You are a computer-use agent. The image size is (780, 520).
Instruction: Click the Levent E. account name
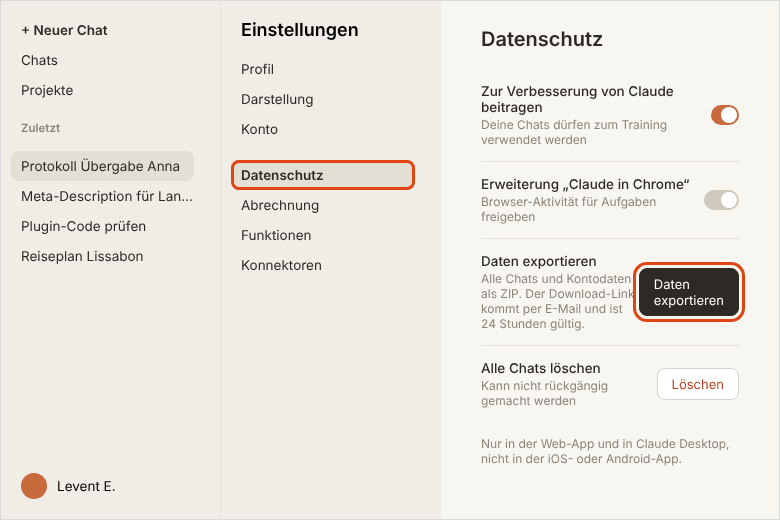click(x=86, y=486)
